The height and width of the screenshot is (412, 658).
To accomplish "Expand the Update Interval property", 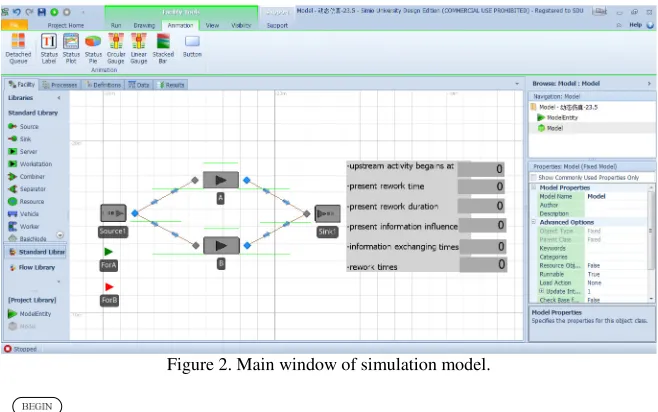I will [x=541, y=291].
